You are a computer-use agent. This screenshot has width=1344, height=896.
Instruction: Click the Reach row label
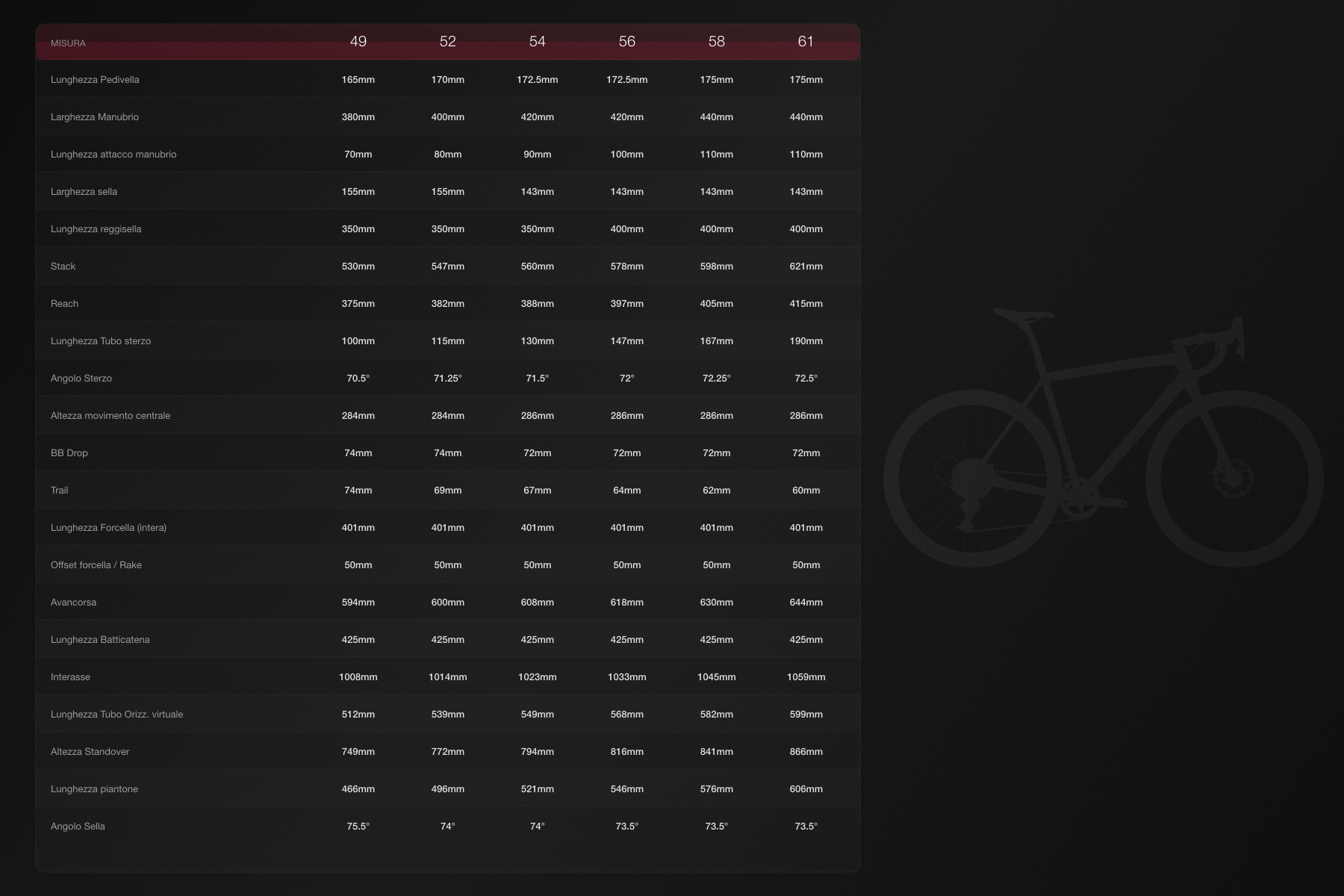[64, 304]
